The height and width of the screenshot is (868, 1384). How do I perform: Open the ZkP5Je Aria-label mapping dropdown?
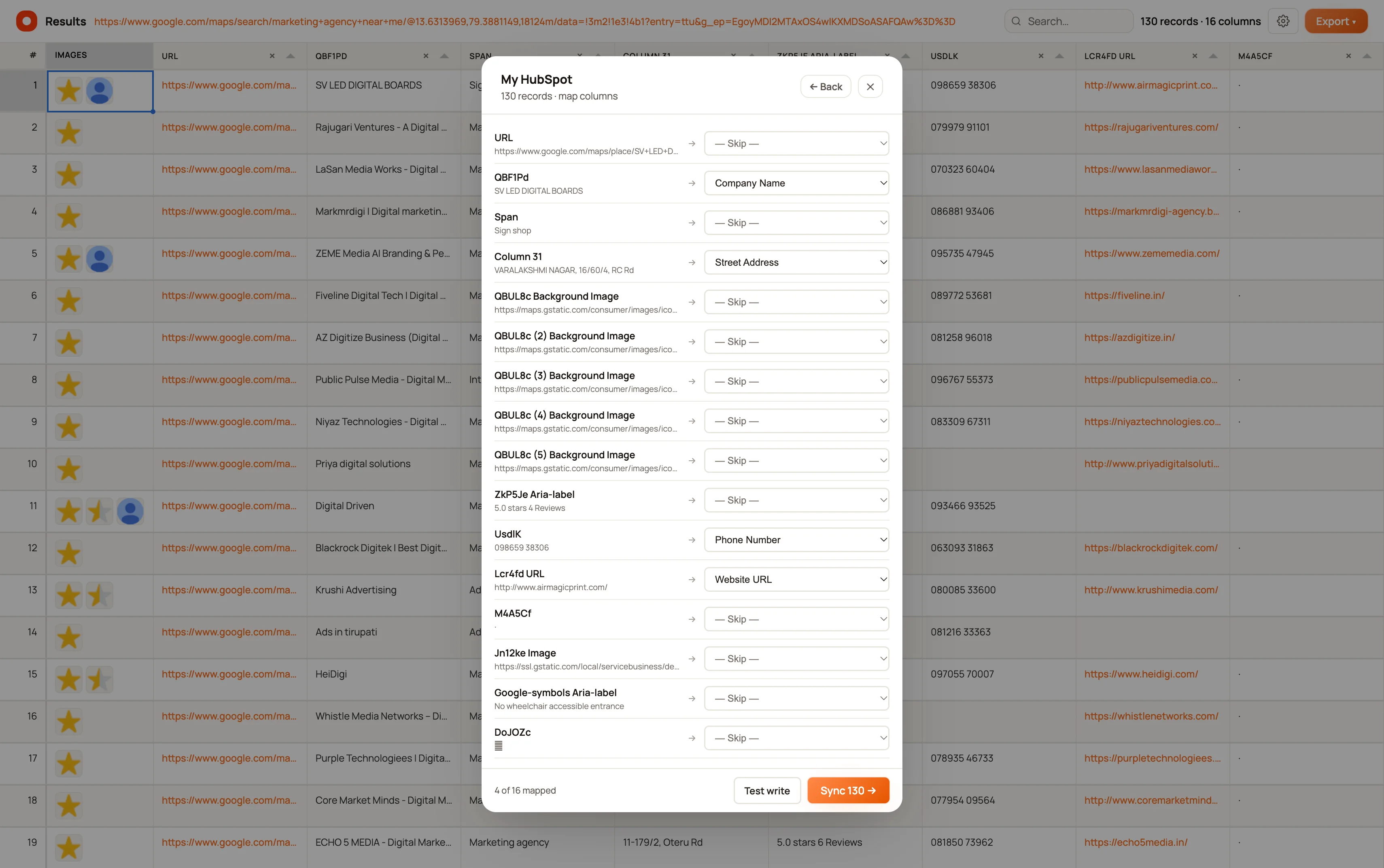(796, 500)
